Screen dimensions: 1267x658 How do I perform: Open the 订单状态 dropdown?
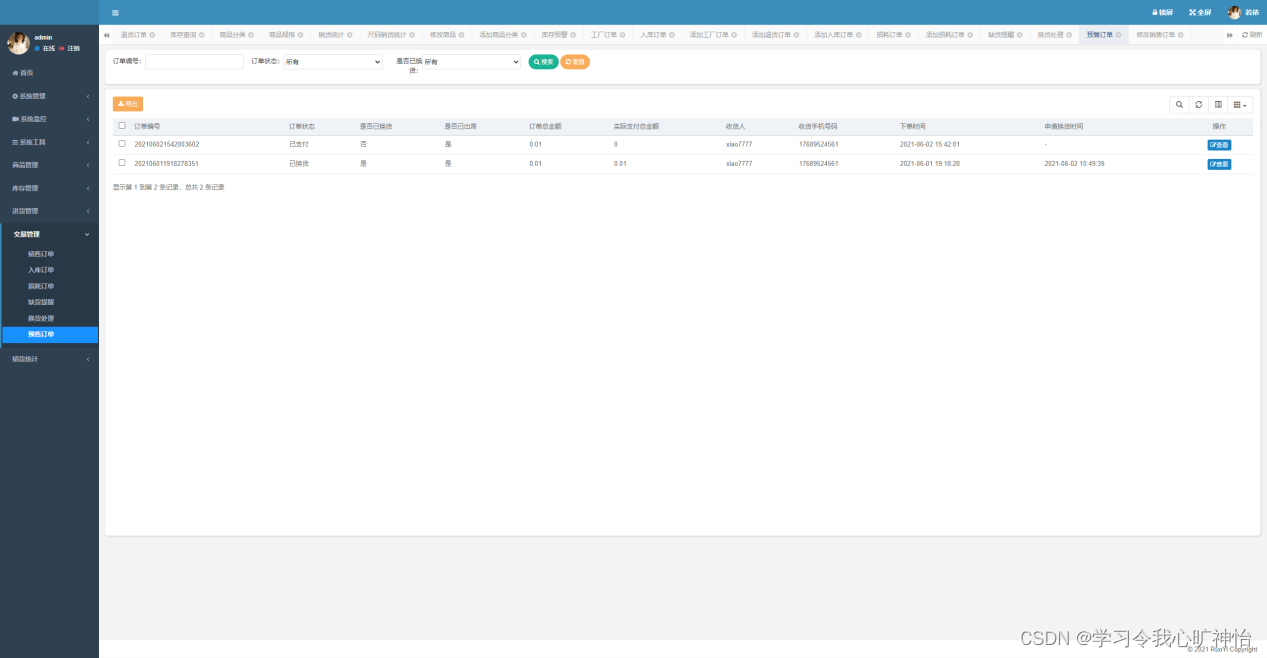coord(333,62)
